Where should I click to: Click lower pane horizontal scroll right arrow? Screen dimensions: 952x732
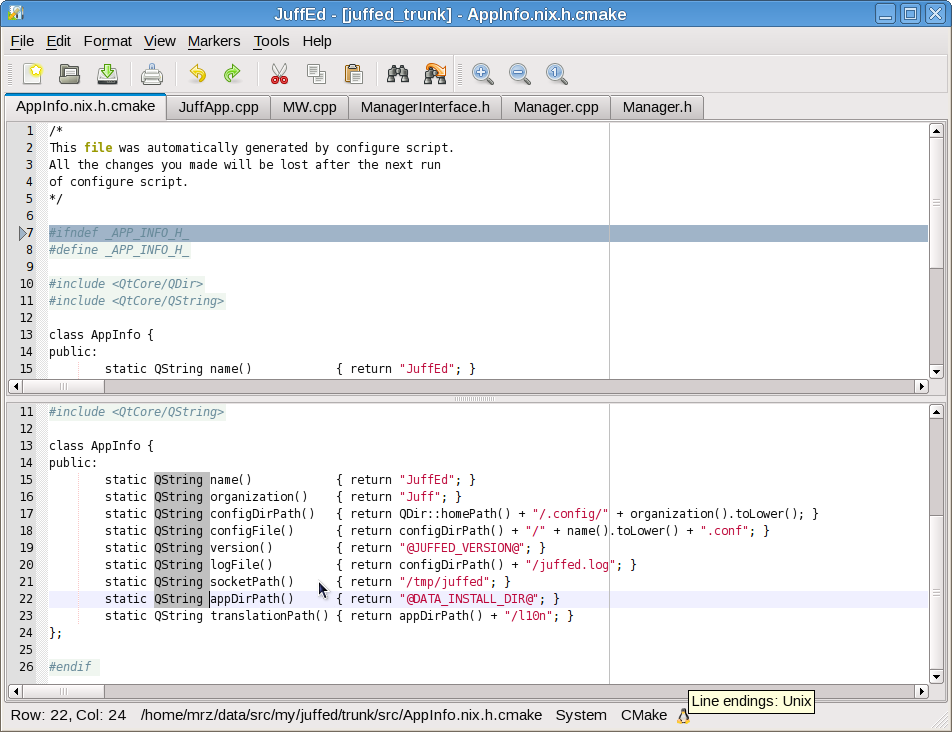coord(921,691)
